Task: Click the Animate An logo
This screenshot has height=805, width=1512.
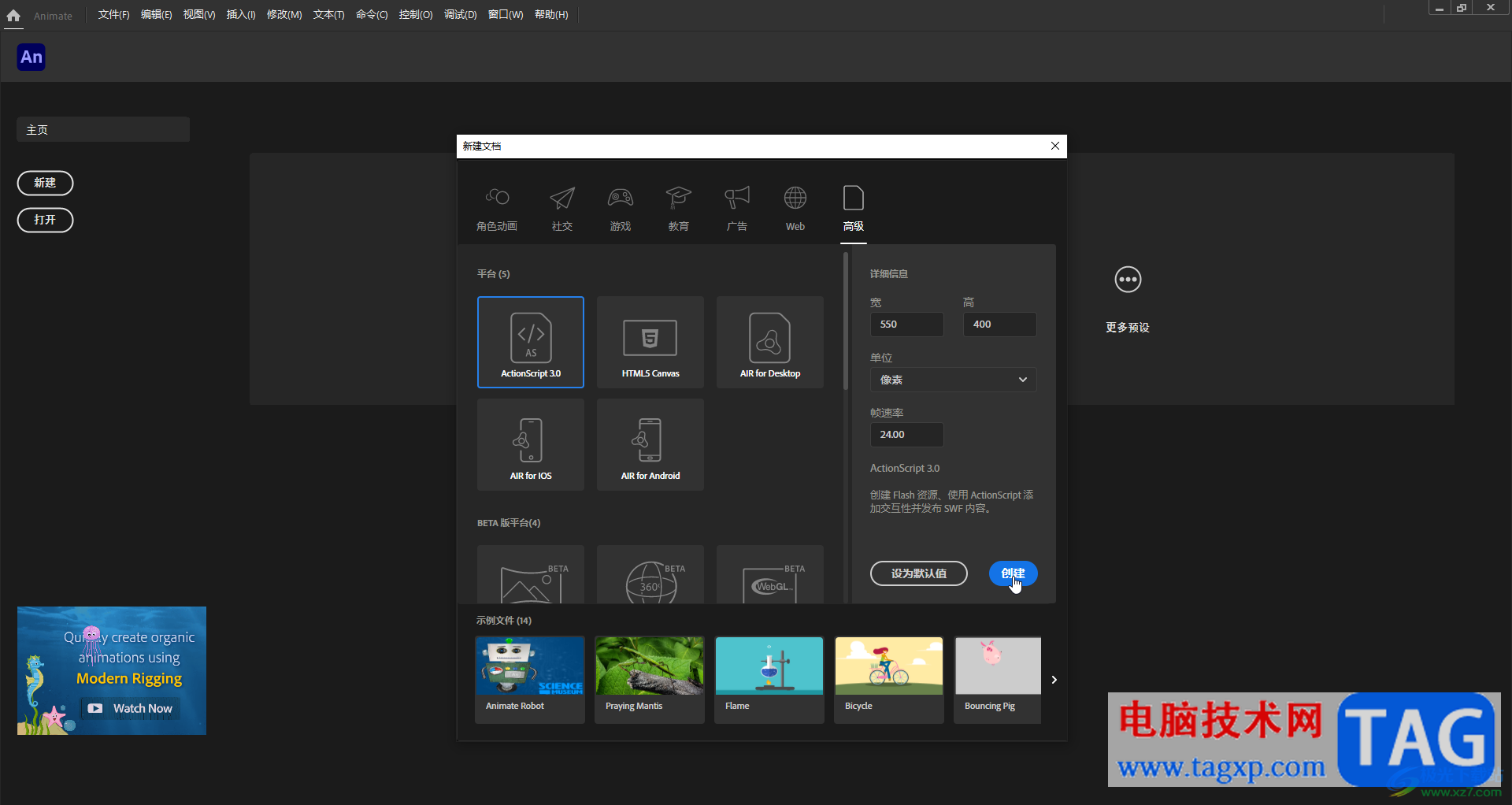Action: (x=31, y=57)
